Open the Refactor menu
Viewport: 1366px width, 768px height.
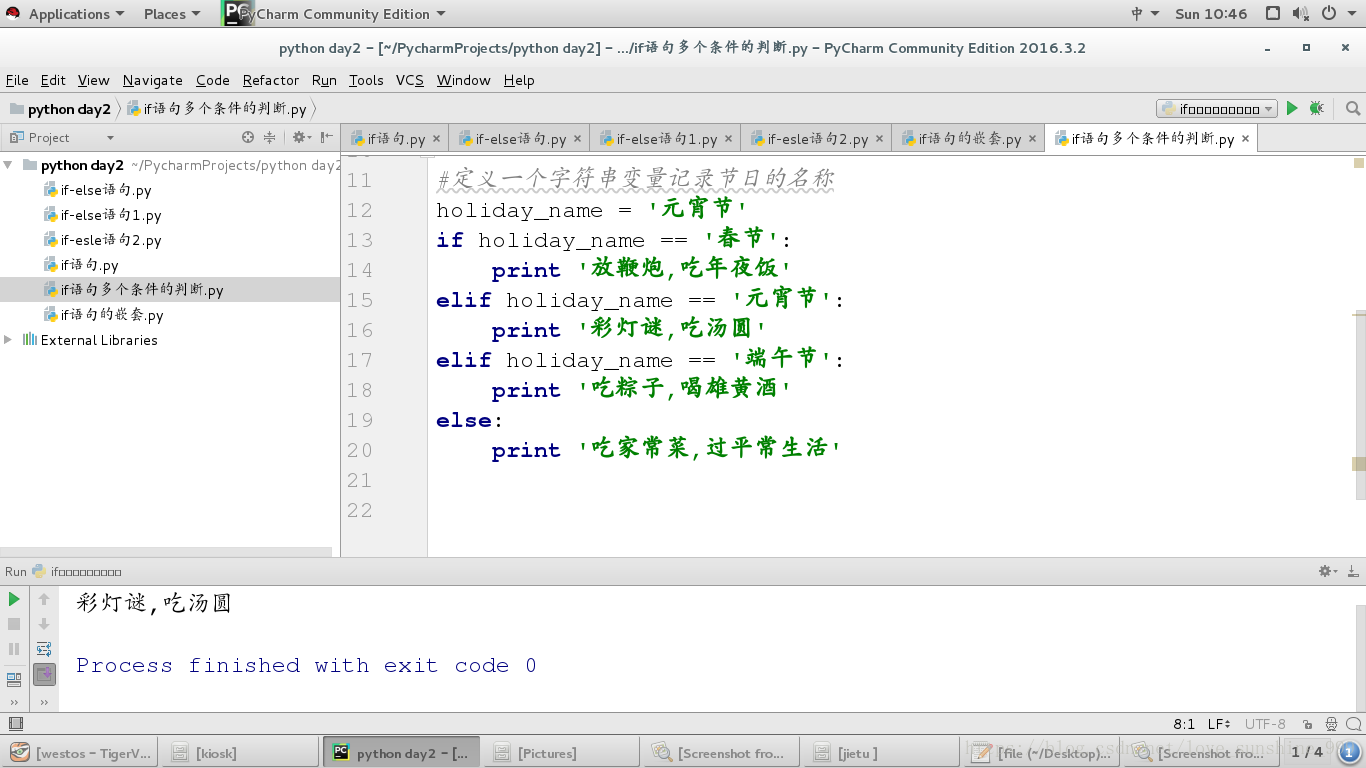click(271, 80)
